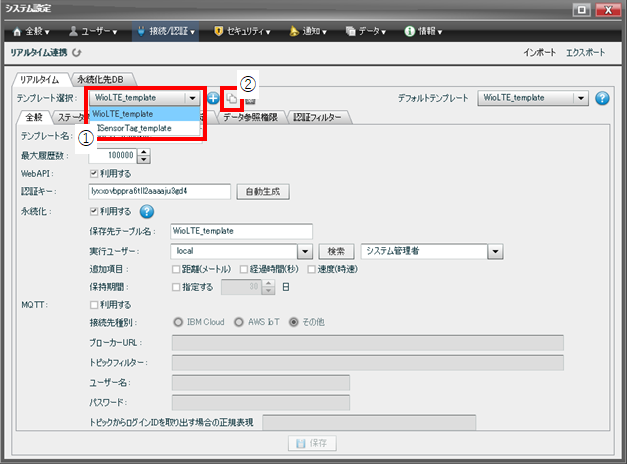The width and height of the screenshot is (627, 464).
Task: Click the トピックフィルター field
Action: pyautogui.click(x=368, y=362)
